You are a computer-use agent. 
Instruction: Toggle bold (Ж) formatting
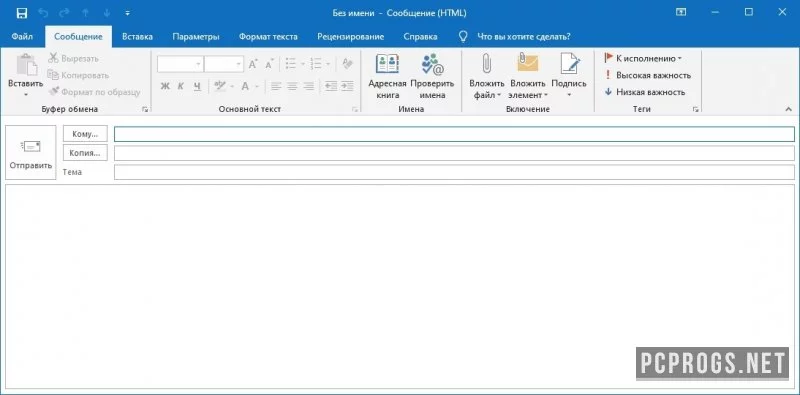(165, 86)
